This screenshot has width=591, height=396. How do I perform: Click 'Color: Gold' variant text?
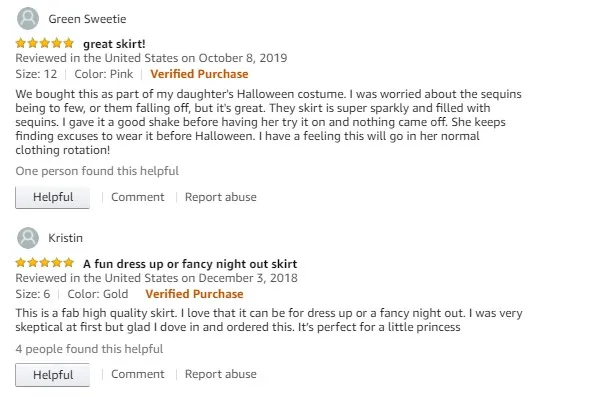coord(98,294)
